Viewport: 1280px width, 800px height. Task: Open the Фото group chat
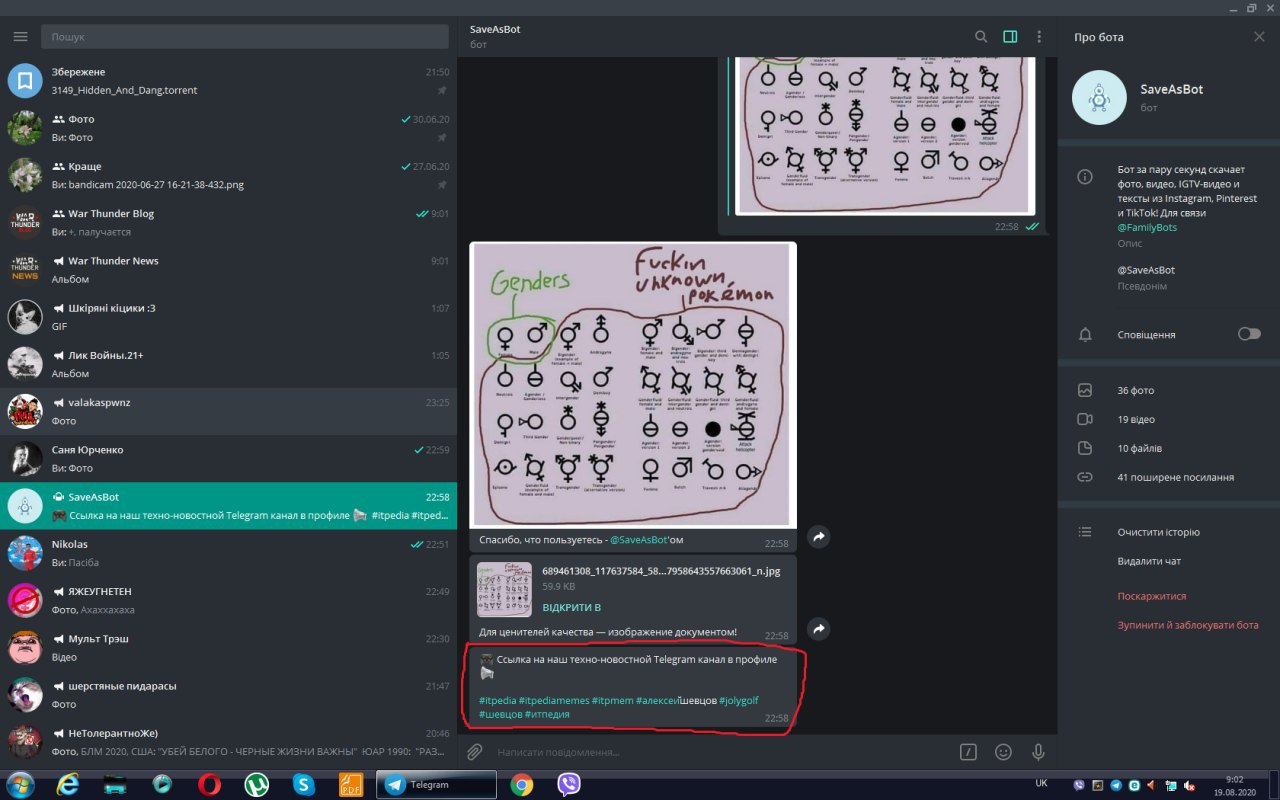(x=228, y=128)
